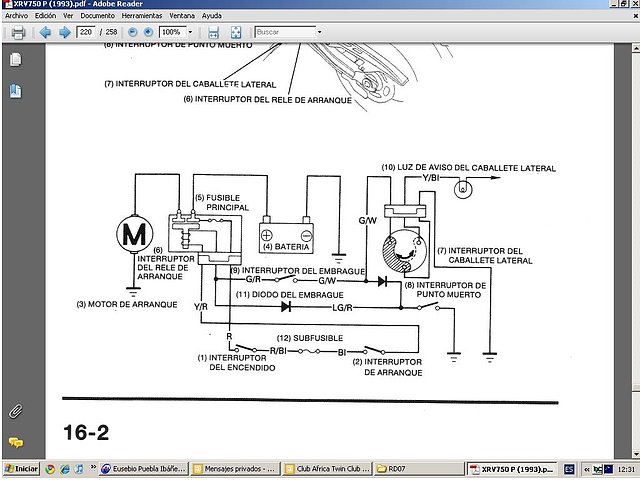Click the Y/R wire label

pos(201,307)
